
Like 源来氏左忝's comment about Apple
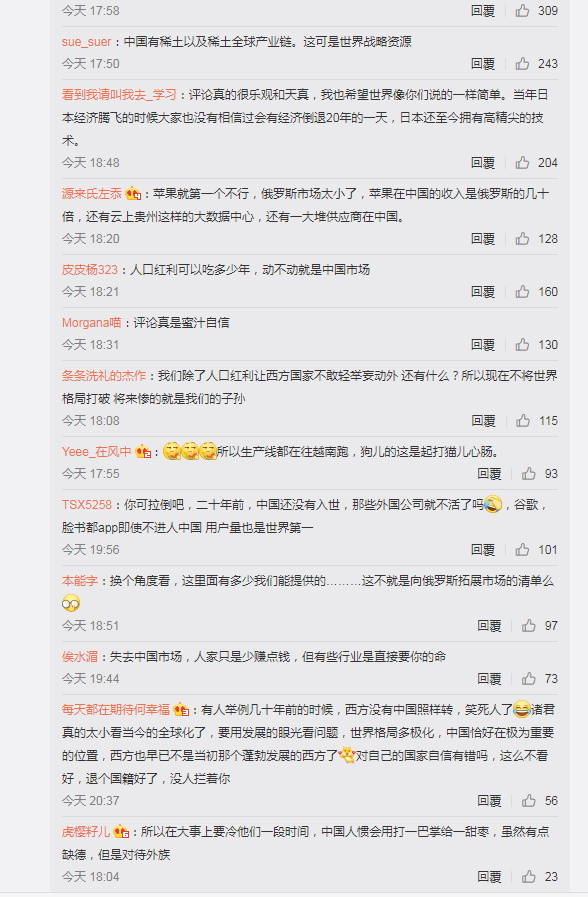pyautogui.click(x=522, y=239)
